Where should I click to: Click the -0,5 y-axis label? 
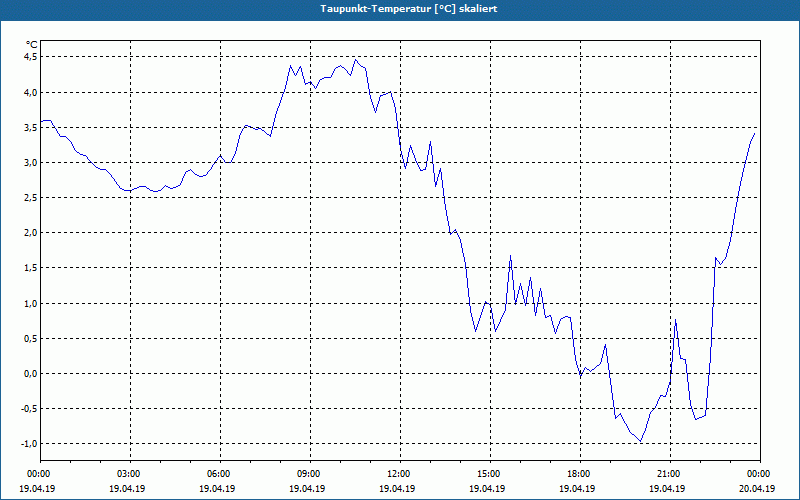tap(29, 409)
